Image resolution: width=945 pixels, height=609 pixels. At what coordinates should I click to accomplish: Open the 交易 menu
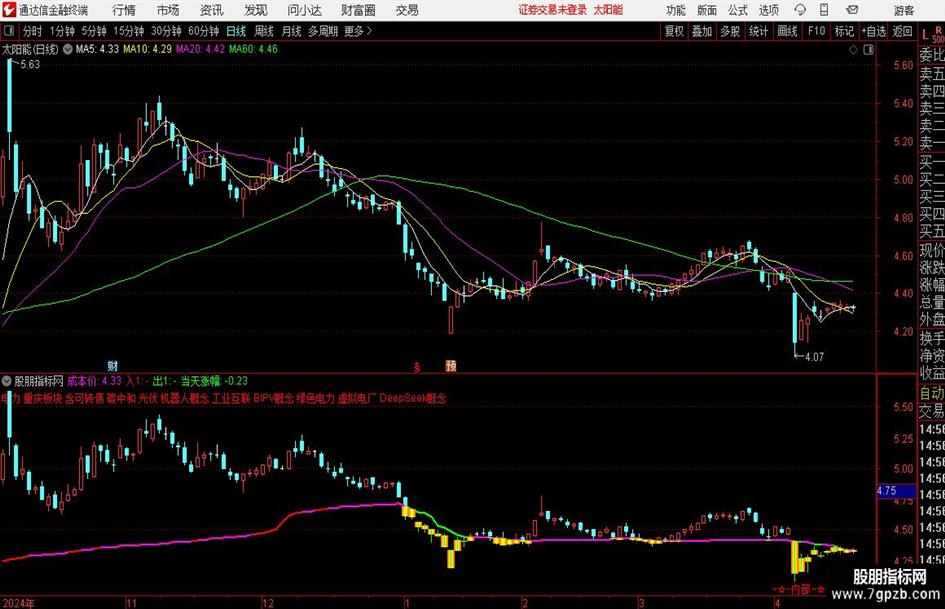click(x=407, y=10)
